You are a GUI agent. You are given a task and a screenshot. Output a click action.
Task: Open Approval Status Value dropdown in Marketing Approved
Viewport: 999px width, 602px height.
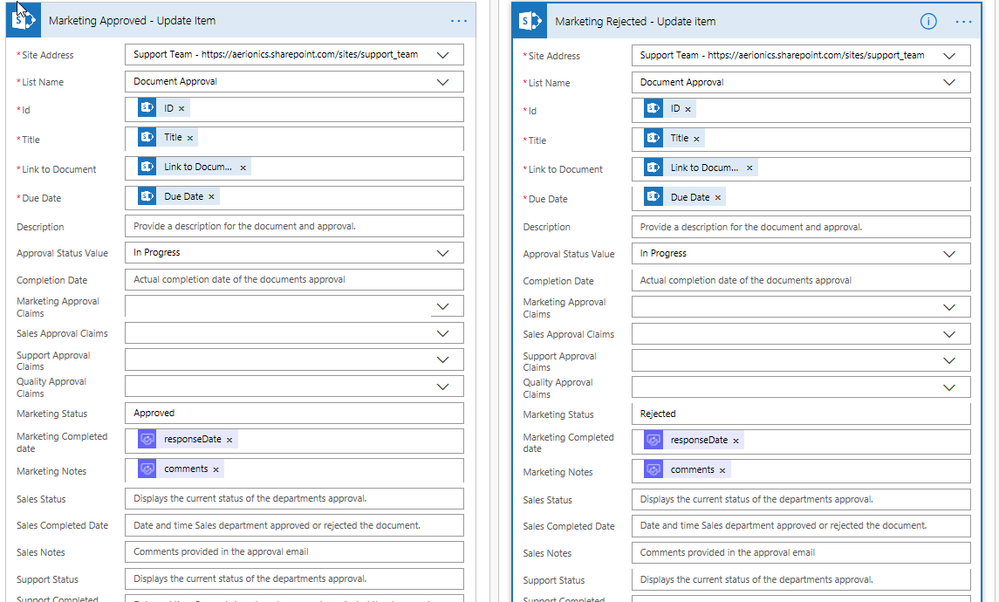pos(443,253)
